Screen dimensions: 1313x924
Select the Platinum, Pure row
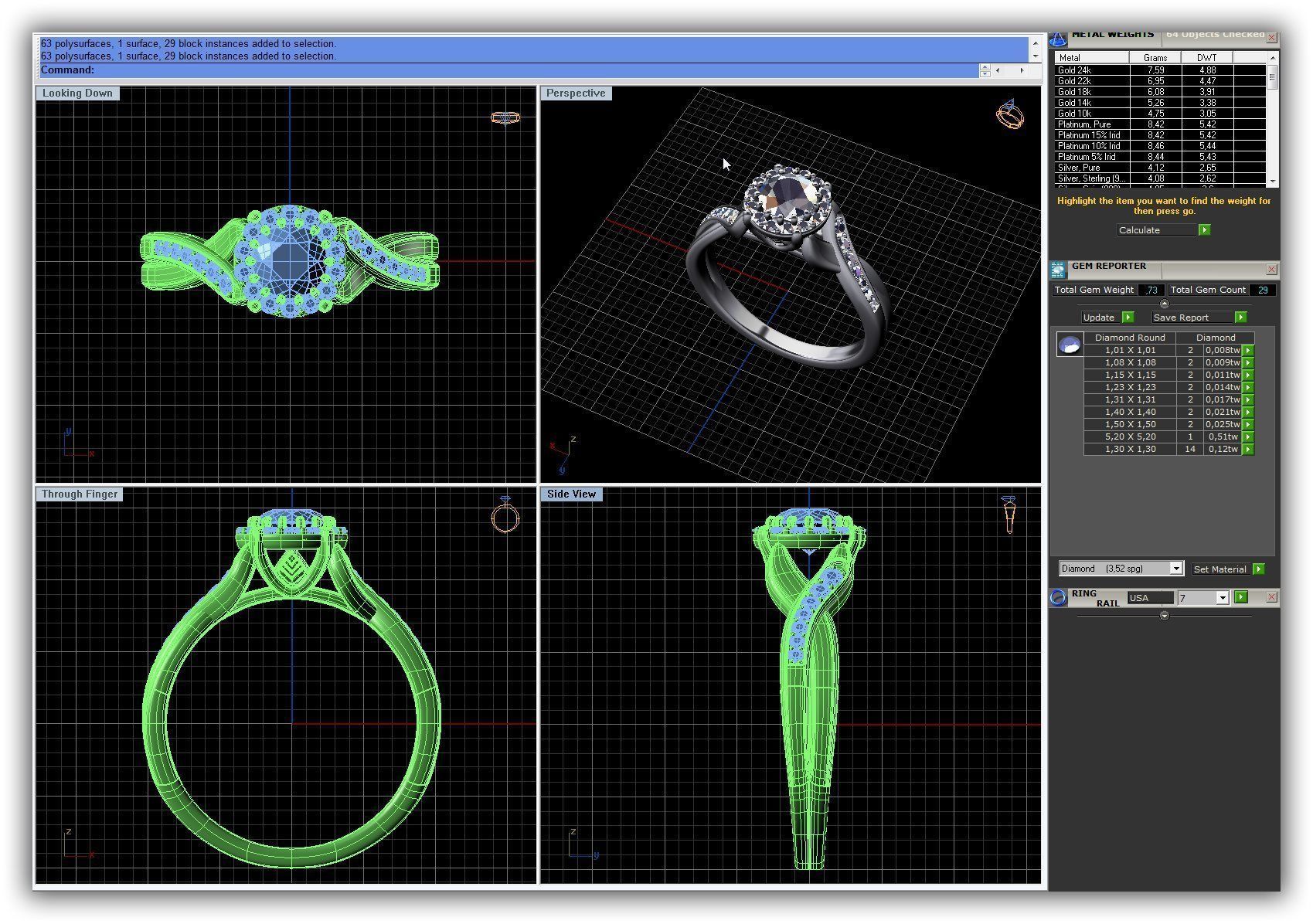tap(1160, 124)
